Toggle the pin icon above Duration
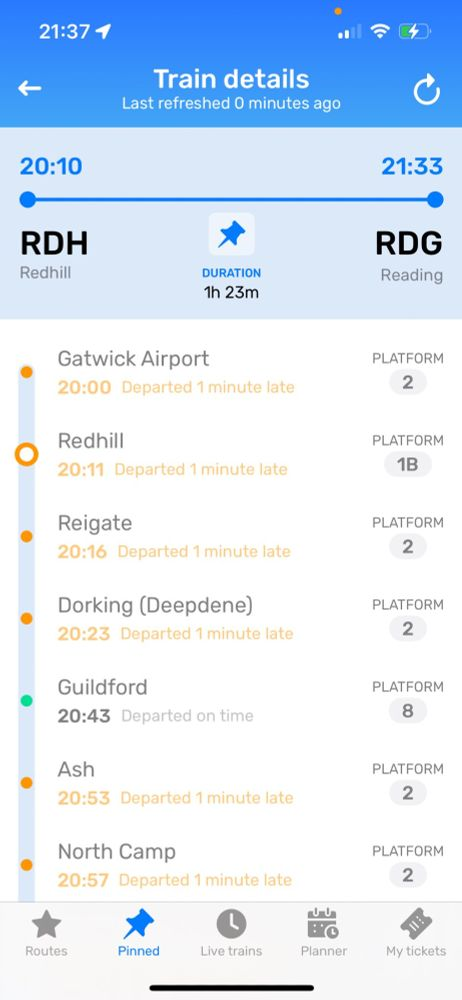Viewport: 462px width, 1000px height. coord(231,234)
